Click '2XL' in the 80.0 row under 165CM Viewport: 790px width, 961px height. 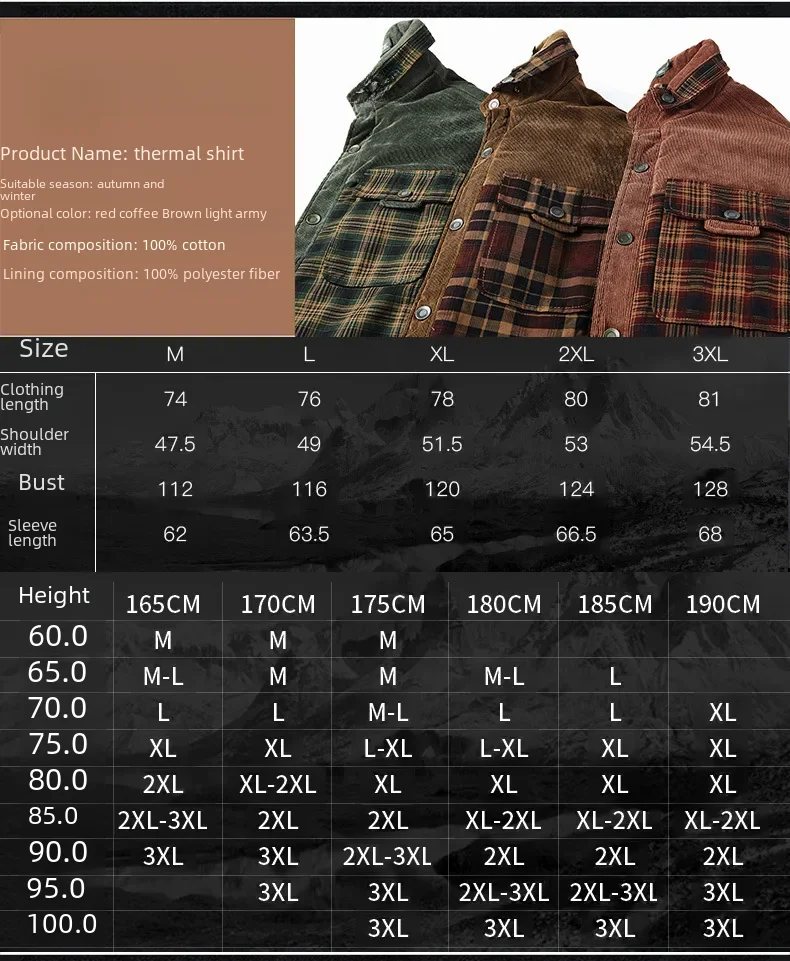tap(163, 784)
